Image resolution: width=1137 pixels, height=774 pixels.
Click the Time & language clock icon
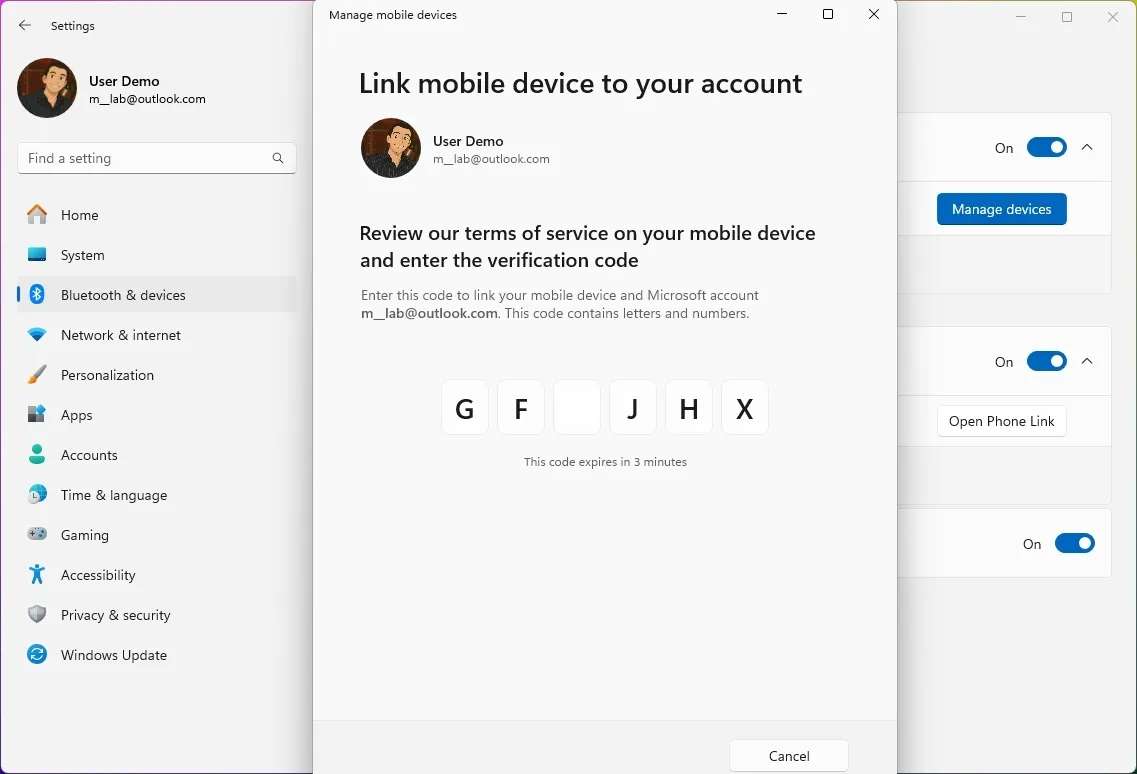(x=37, y=494)
